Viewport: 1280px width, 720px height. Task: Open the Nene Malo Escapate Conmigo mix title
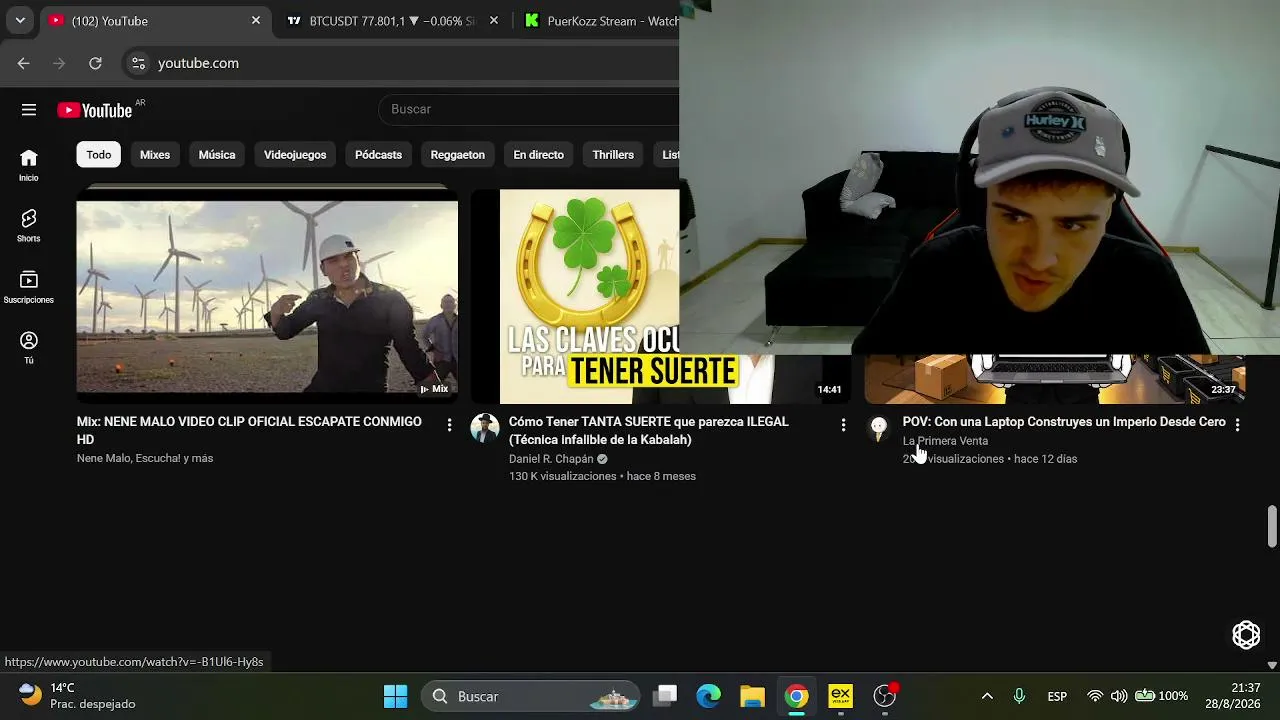click(249, 431)
